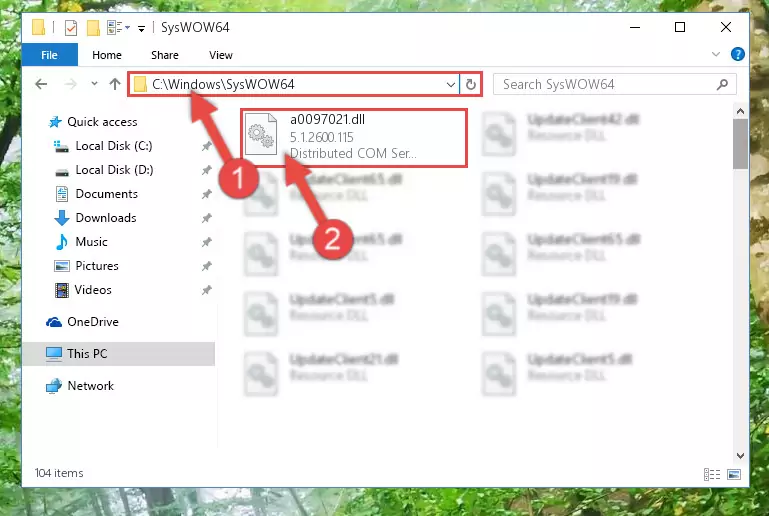Click the pin icon beside Downloads
769x516 pixels.
(x=206, y=218)
